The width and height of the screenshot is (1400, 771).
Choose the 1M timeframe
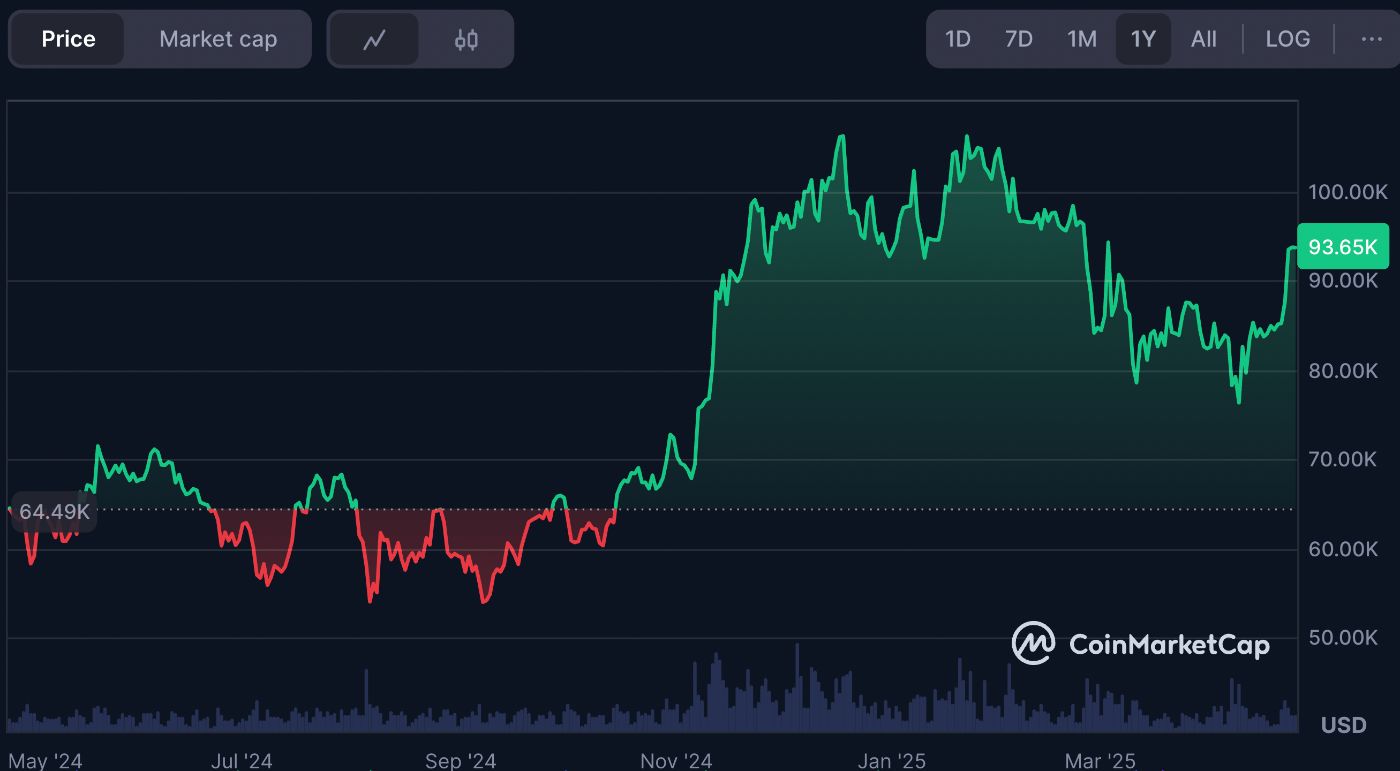tap(1081, 39)
